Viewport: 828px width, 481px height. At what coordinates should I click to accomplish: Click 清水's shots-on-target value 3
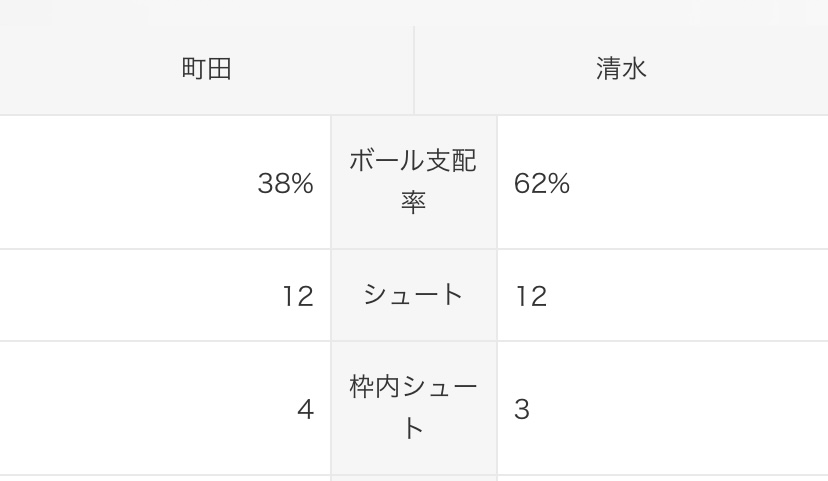coord(522,410)
